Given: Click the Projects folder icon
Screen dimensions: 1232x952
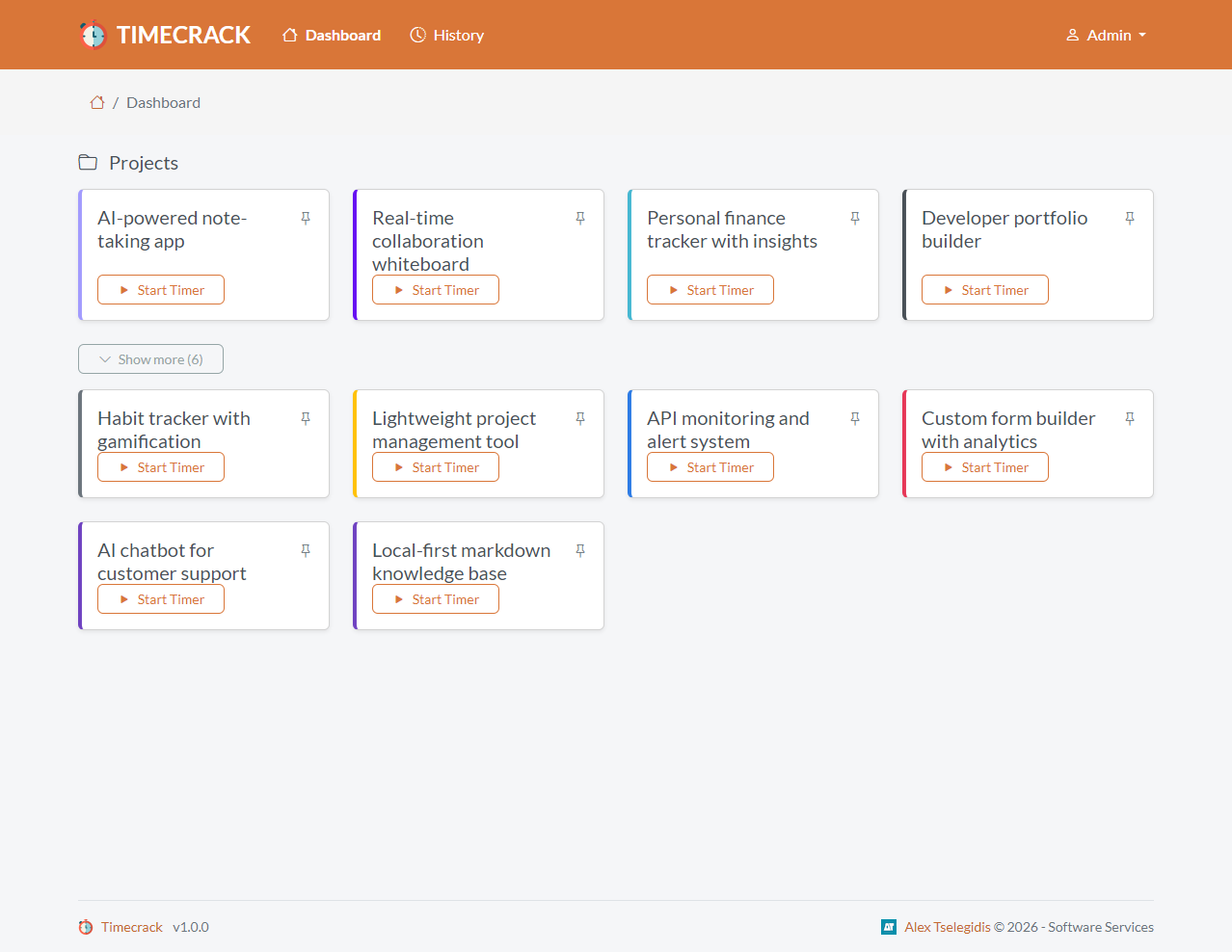Looking at the screenshot, I should [87, 162].
